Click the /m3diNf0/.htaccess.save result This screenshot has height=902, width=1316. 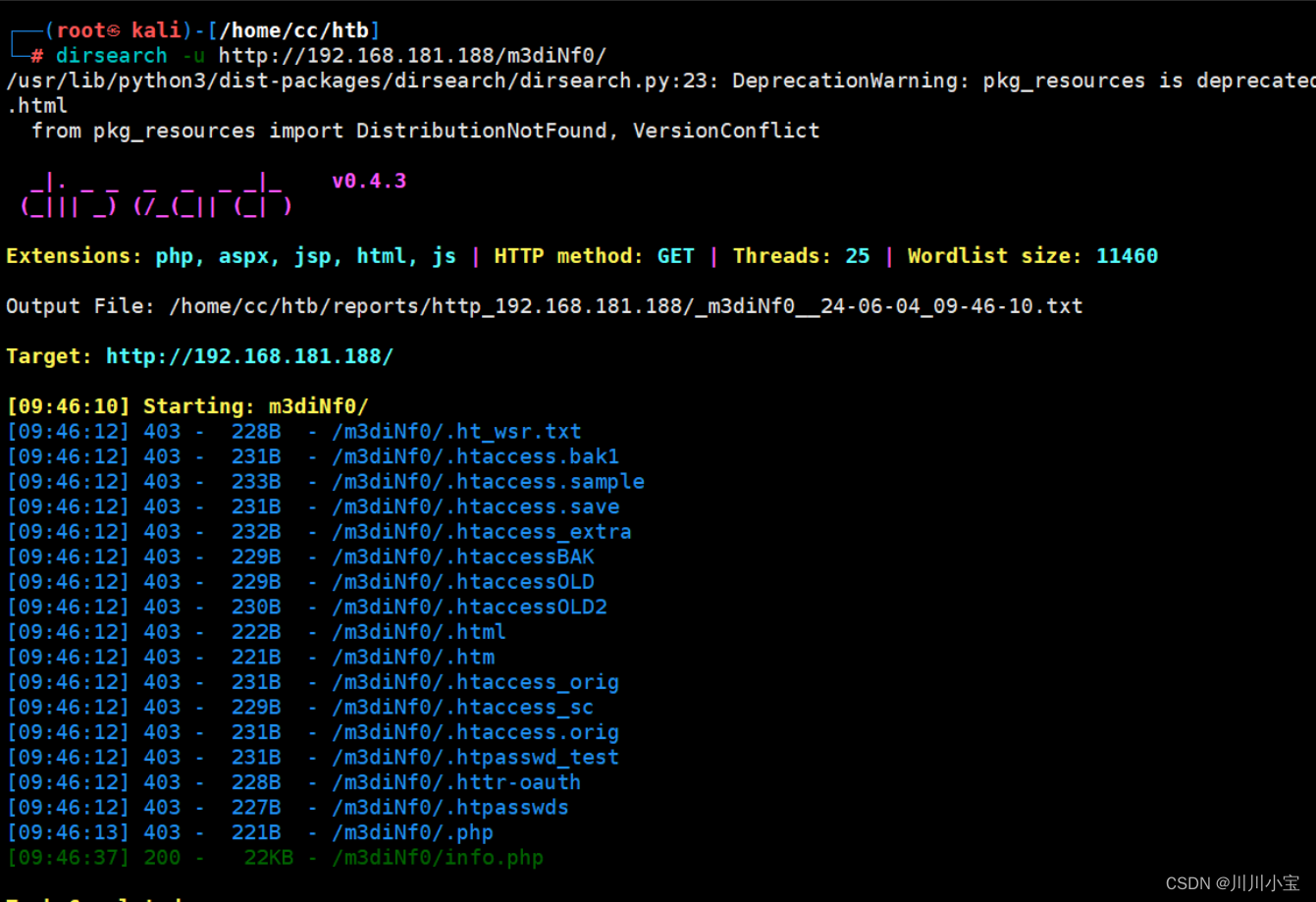tap(475, 506)
